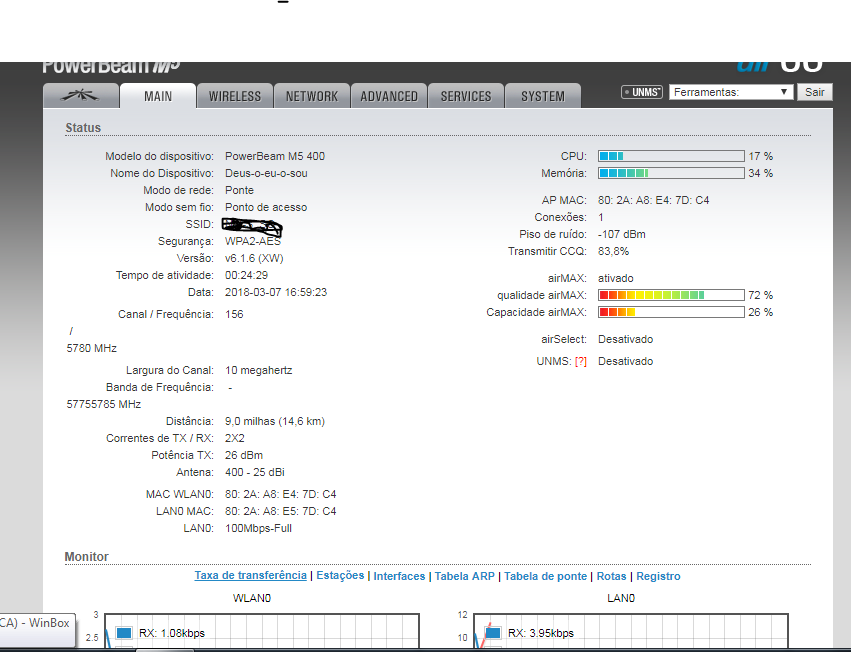Open the Rotas link
The width and height of the screenshot is (851, 652).
click(612, 576)
